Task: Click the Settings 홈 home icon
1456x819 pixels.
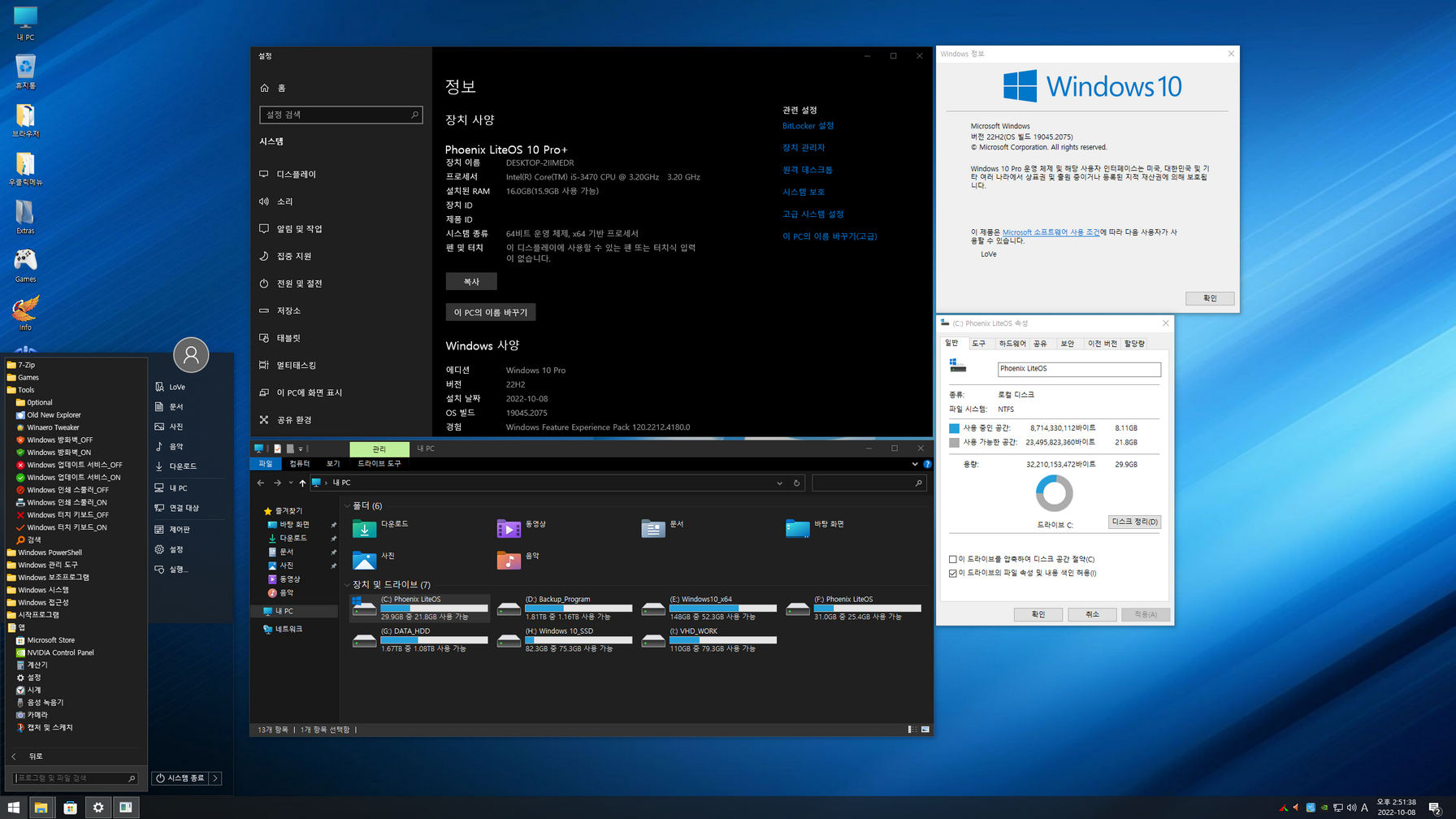Action: point(264,88)
